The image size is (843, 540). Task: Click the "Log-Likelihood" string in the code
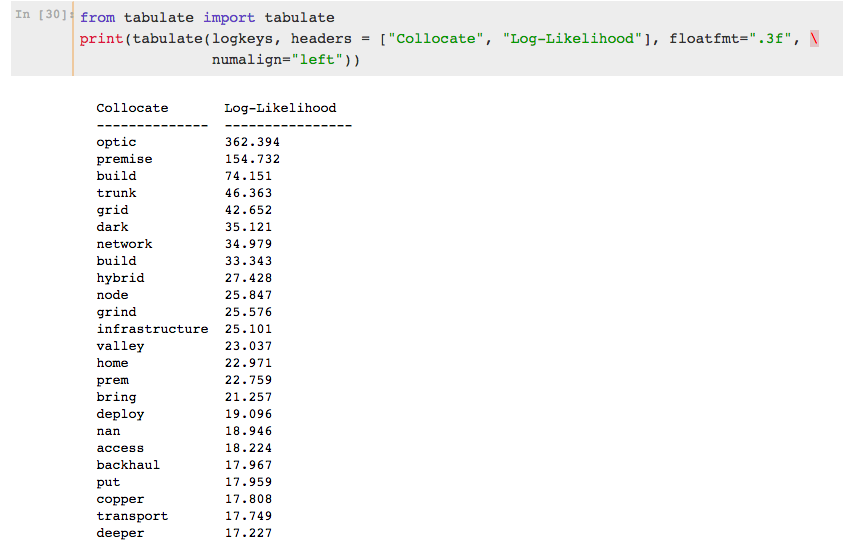[x=572, y=39]
